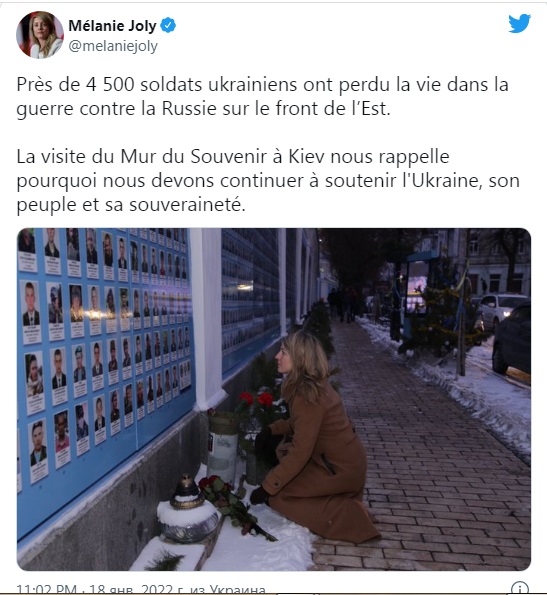Screen dimensions: 547x595
Task: Open the Украина location link
Action: click(x=237, y=589)
